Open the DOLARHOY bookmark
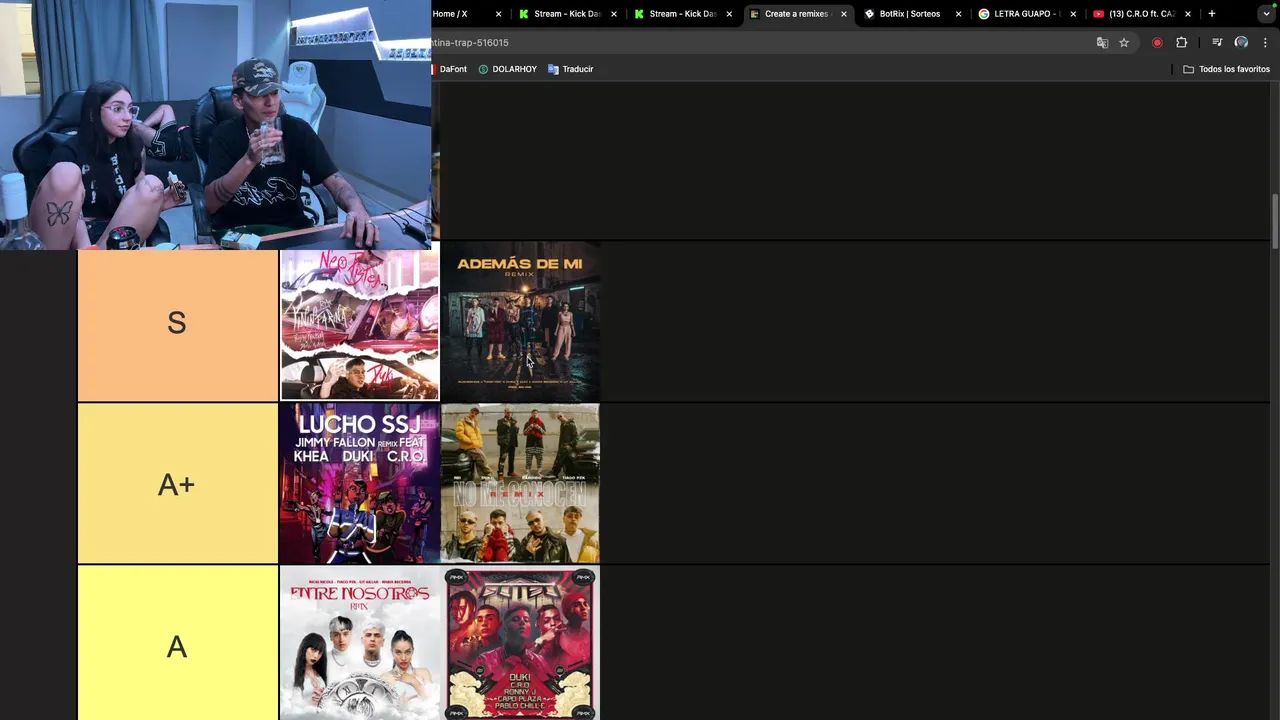The image size is (1280, 720). coord(508,69)
